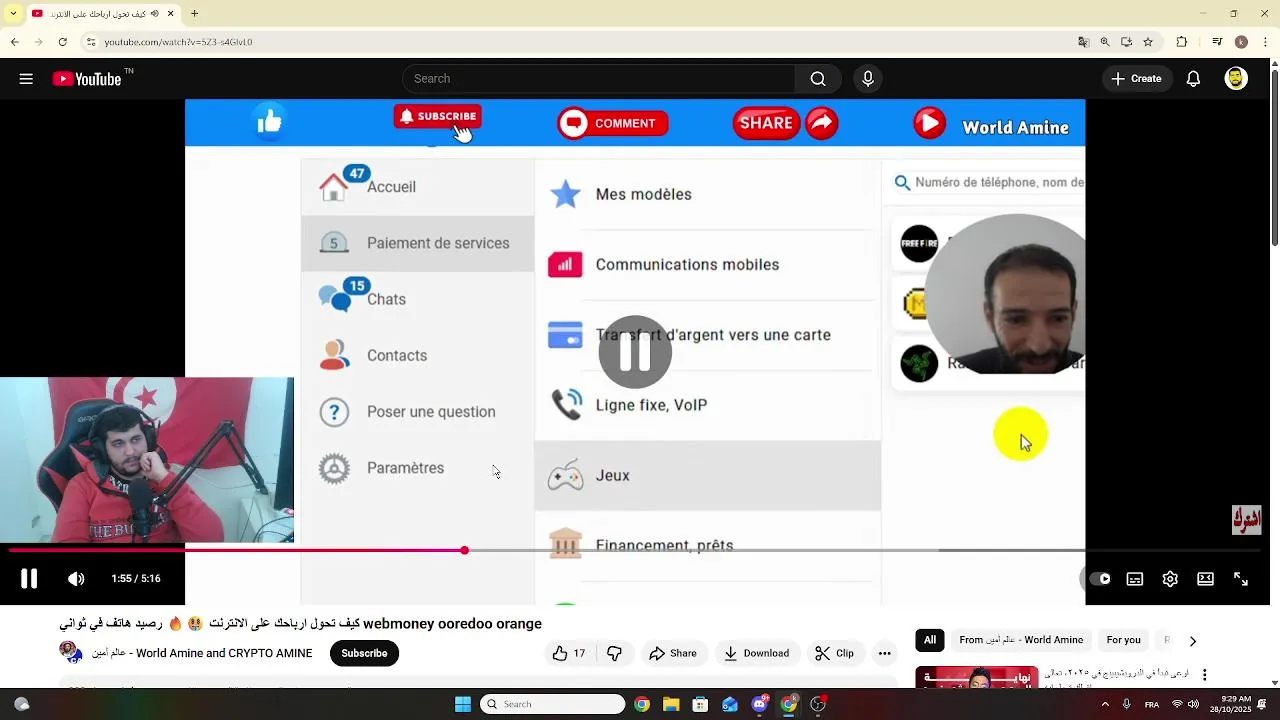Select the For you chip
The width and height of the screenshot is (1280, 720).
click(1123, 640)
